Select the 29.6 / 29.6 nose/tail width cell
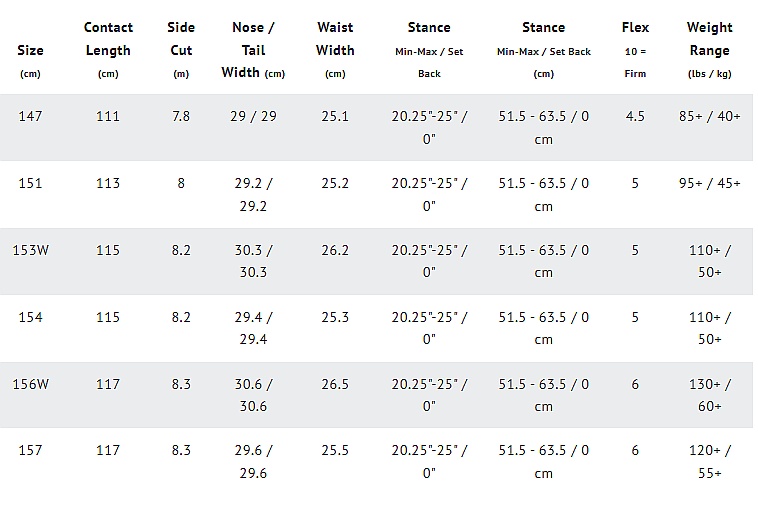Image resolution: width=758 pixels, height=505 pixels. pyautogui.click(x=253, y=461)
